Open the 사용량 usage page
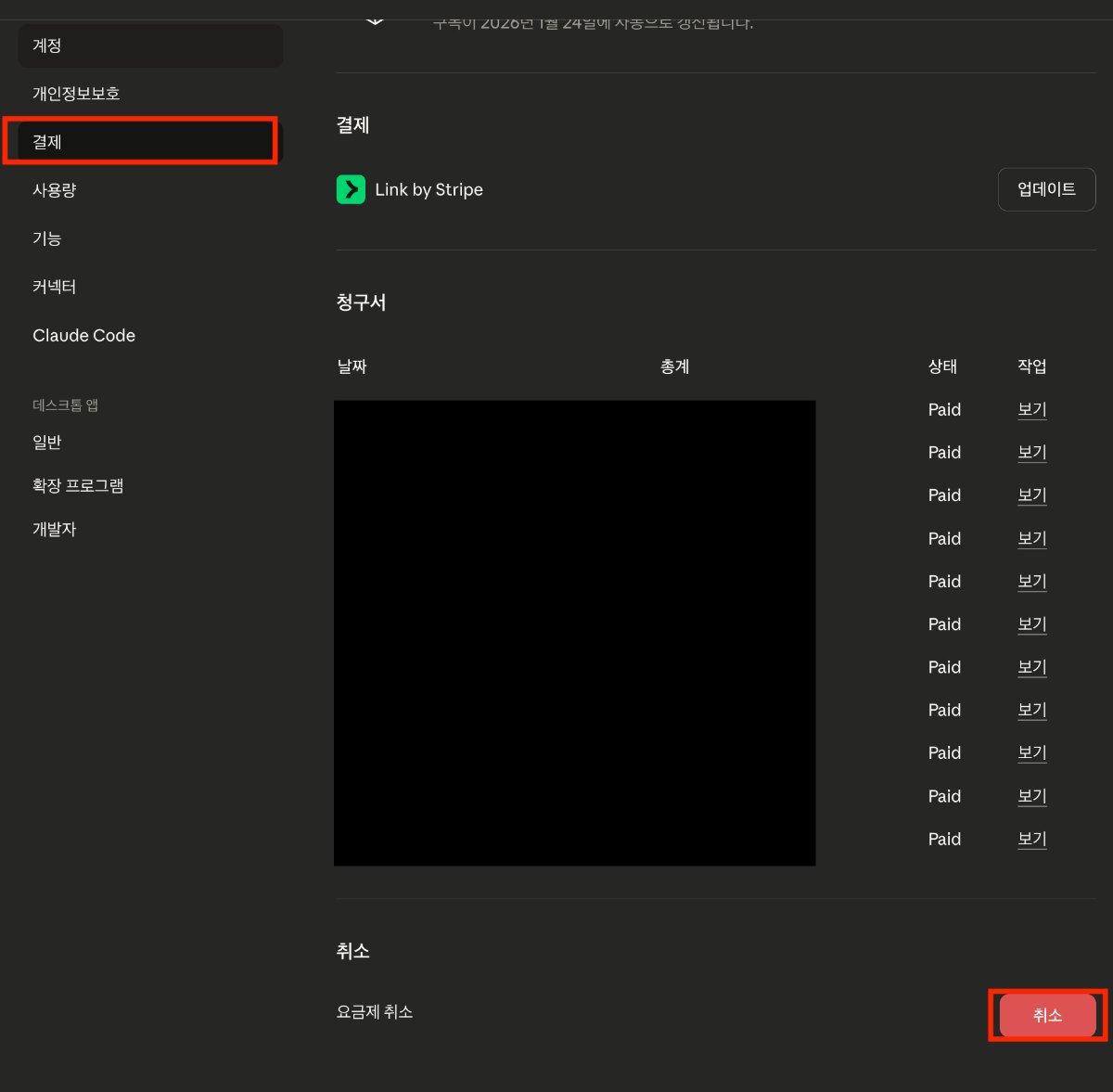The height and width of the screenshot is (1092, 1113). tap(55, 190)
